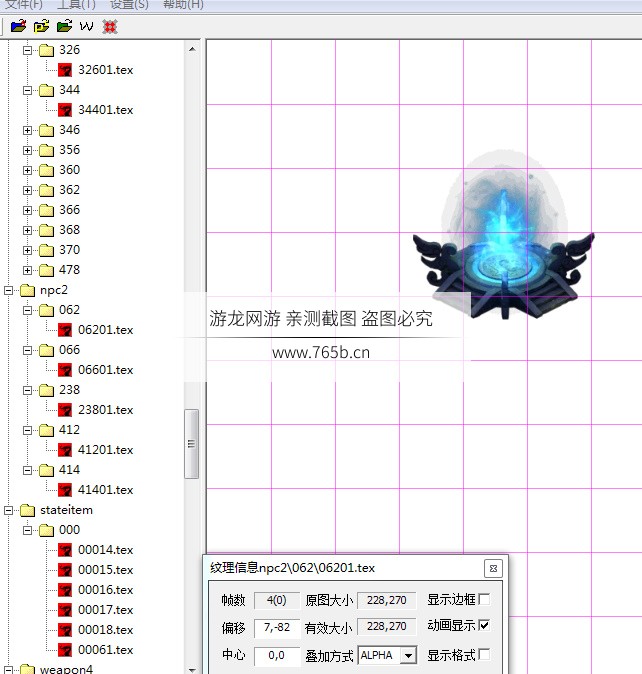Click the red file icon of 06601.tex

tap(65, 370)
